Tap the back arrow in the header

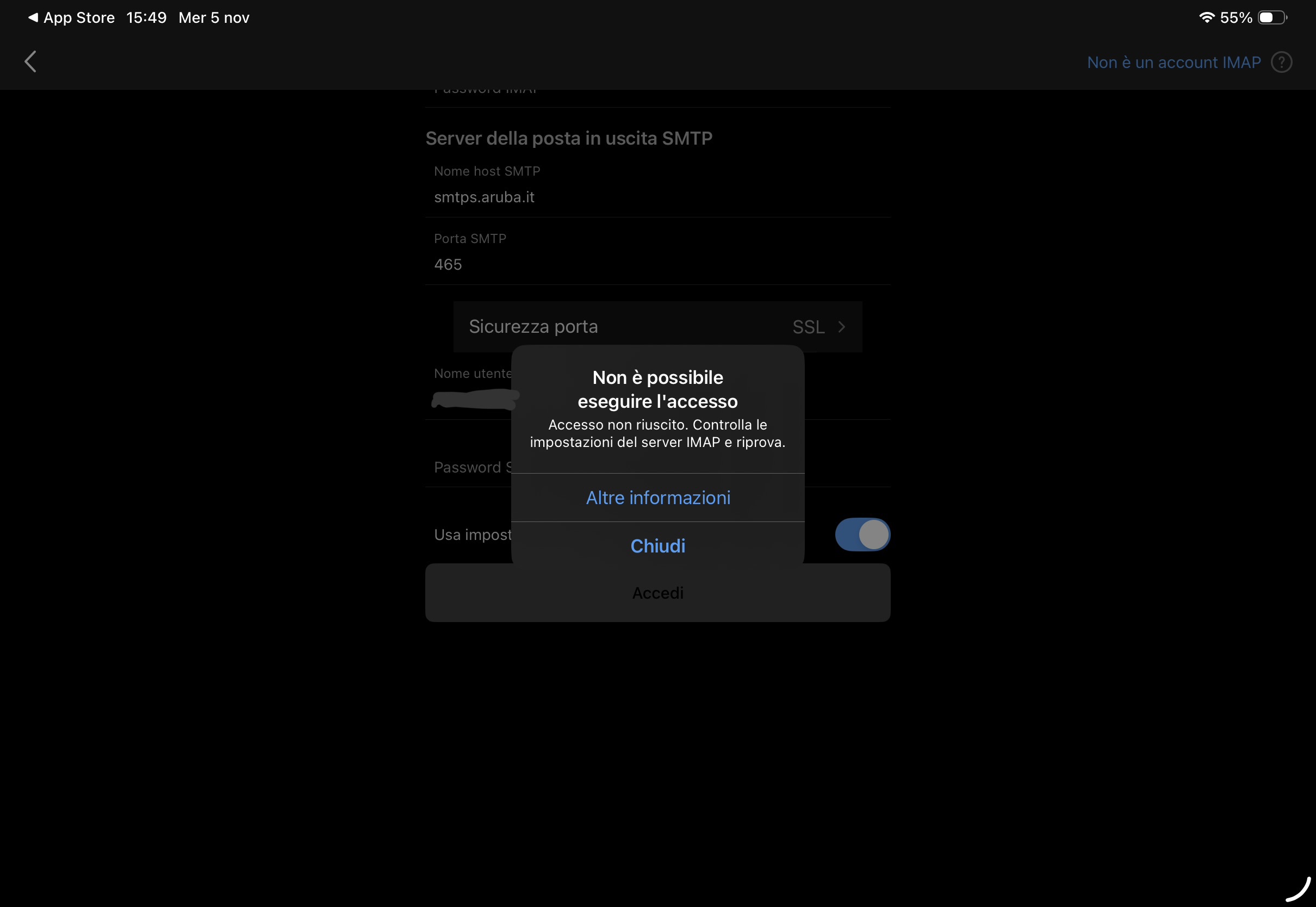tap(30, 61)
